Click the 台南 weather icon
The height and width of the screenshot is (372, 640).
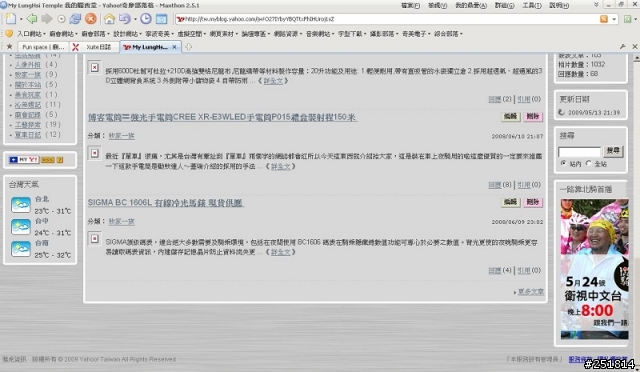21,249
